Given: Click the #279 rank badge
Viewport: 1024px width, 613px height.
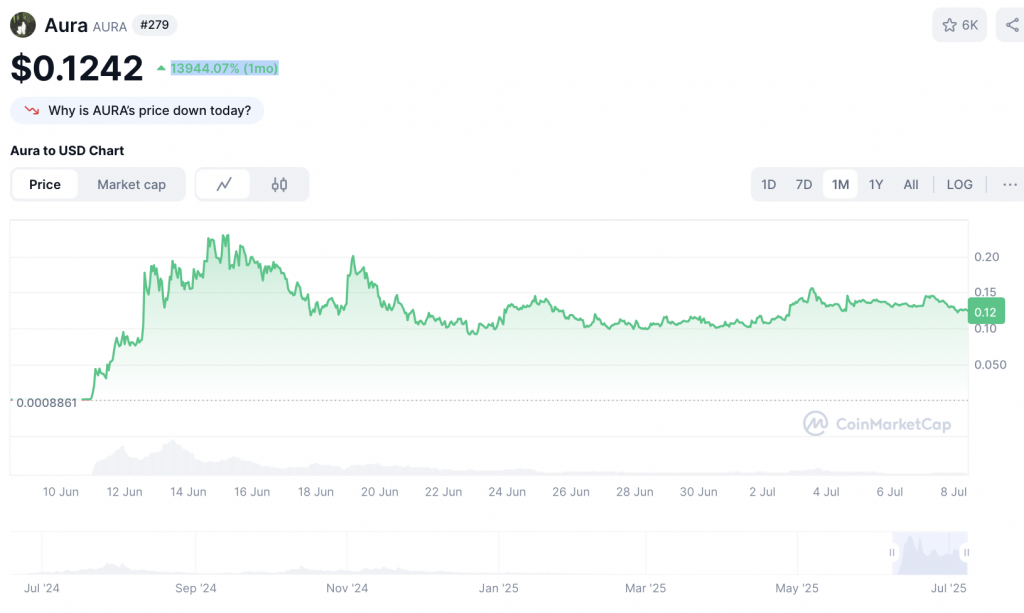Looking at the screenshot, I should [x=155, y=25].
